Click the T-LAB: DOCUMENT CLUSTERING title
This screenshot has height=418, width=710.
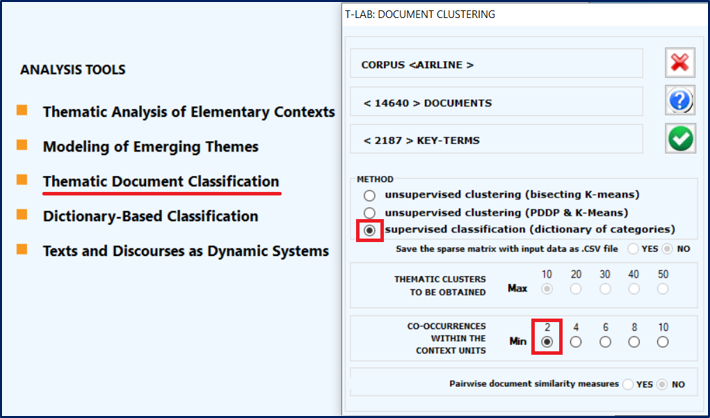(x=420, y=14)
